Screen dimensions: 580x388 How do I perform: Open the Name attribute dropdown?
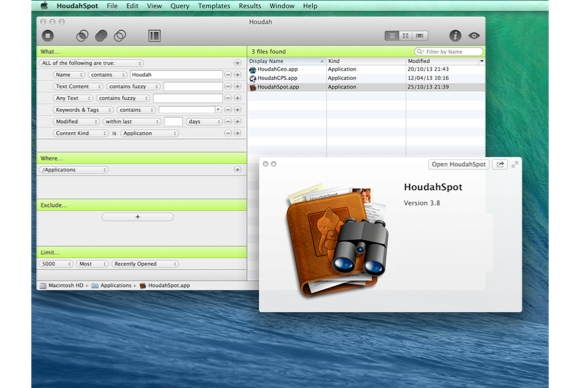click(x=69, y=75)
